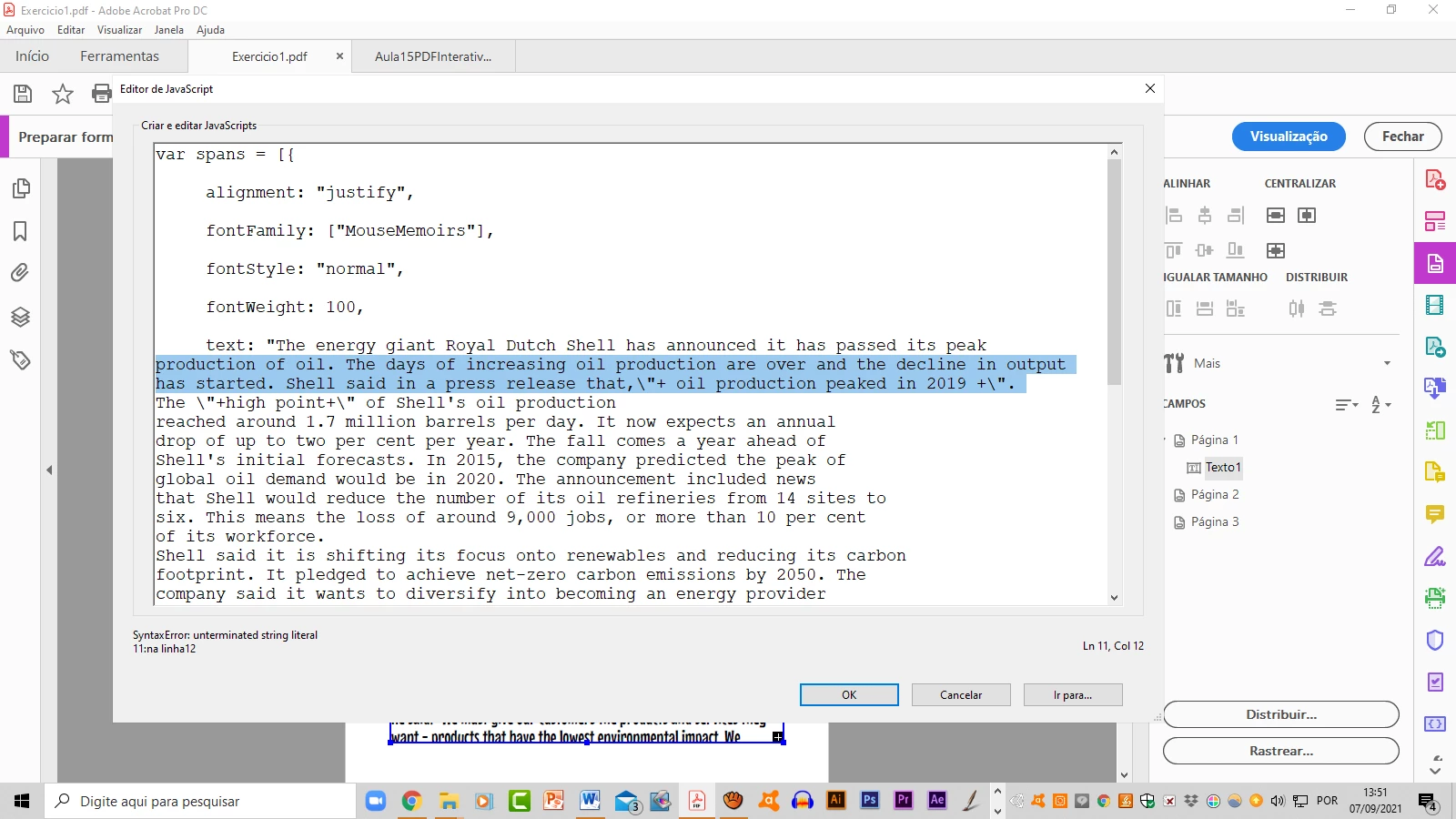Click the Visualização preview button
The image size is (1456, 819).
(x=1289, y=136)
